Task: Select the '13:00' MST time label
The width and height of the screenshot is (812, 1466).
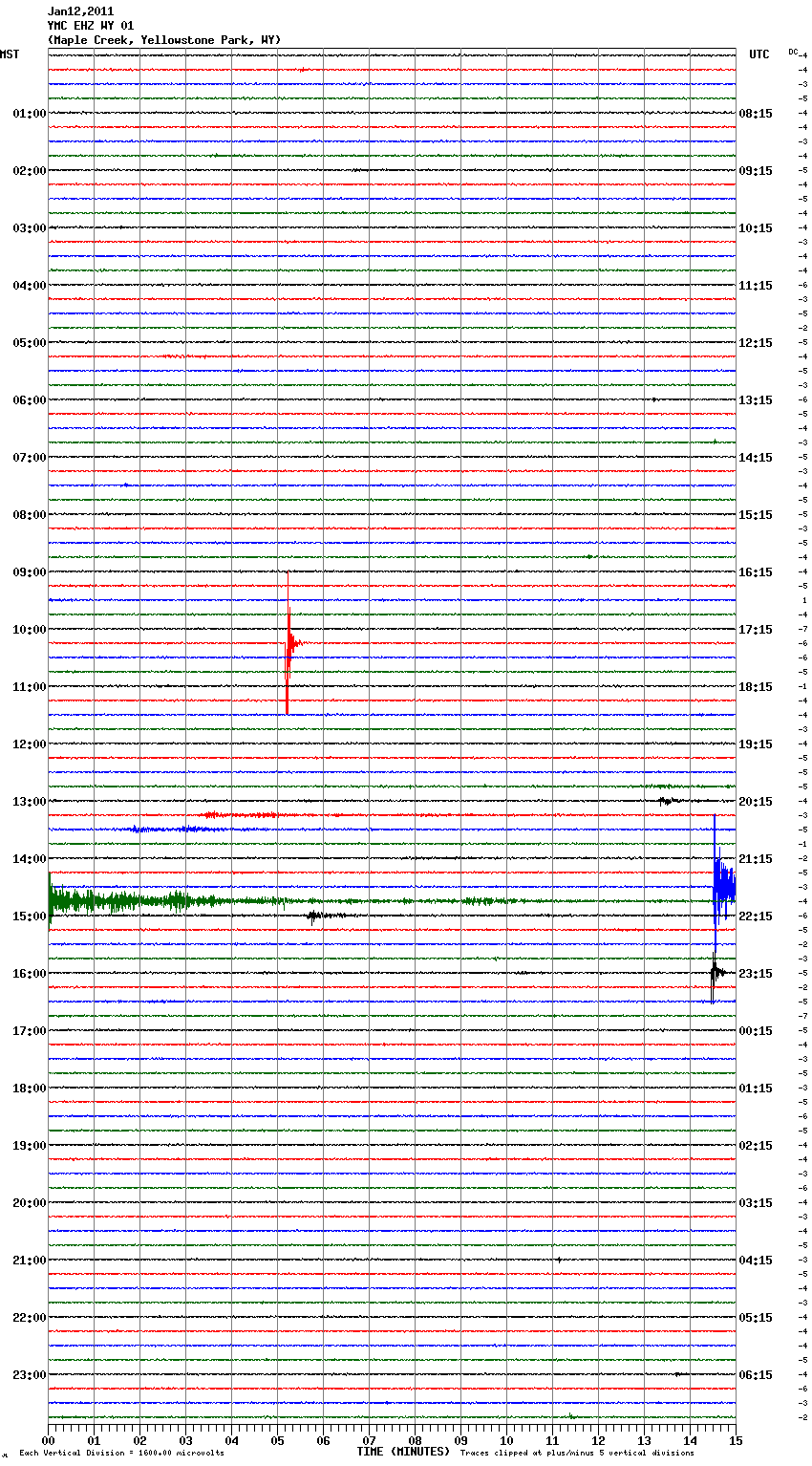Action: pyautogui.click(x=30, y=802)
